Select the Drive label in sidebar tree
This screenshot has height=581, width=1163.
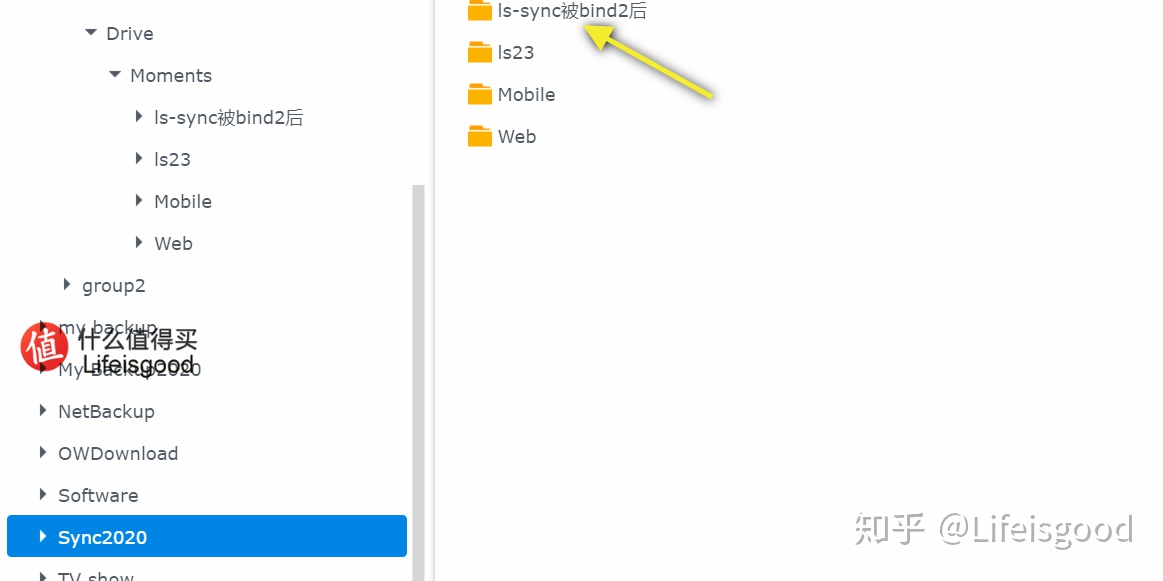click(x=130, y=33)
